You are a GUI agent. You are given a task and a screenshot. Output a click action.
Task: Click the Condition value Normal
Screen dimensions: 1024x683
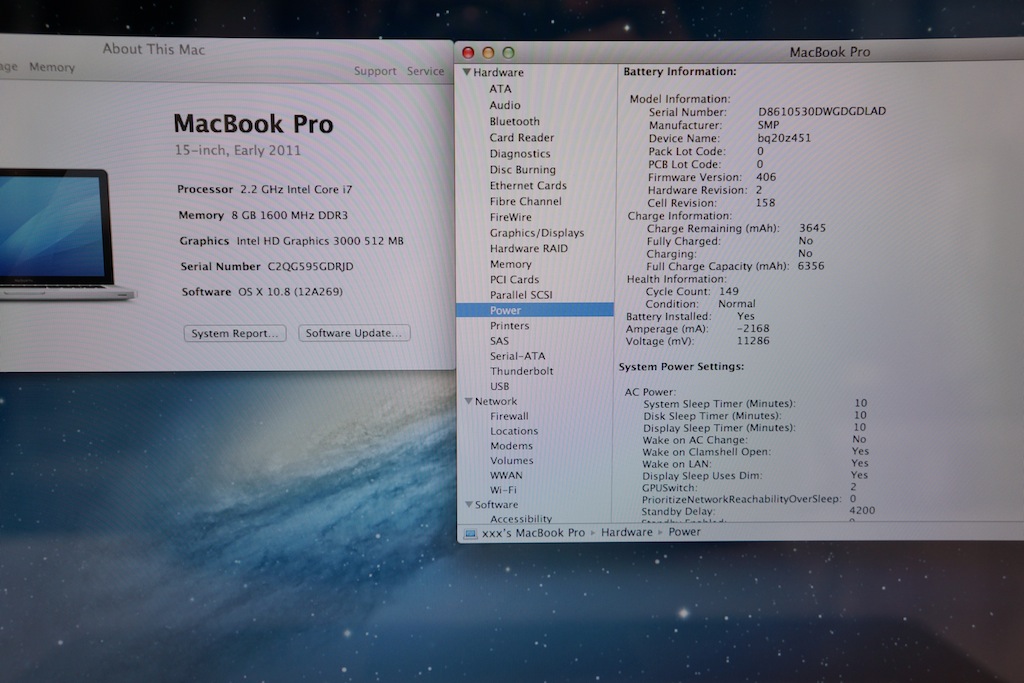pyautogui.click(x=737, y=304)
